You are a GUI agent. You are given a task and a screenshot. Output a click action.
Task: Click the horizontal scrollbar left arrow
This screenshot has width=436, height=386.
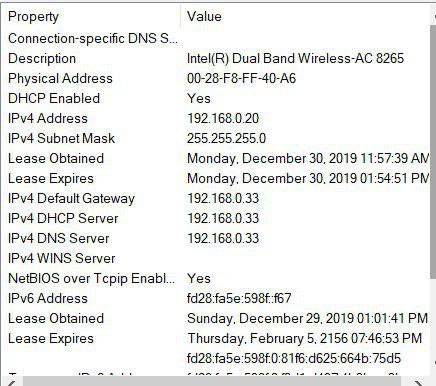[11, 382]
